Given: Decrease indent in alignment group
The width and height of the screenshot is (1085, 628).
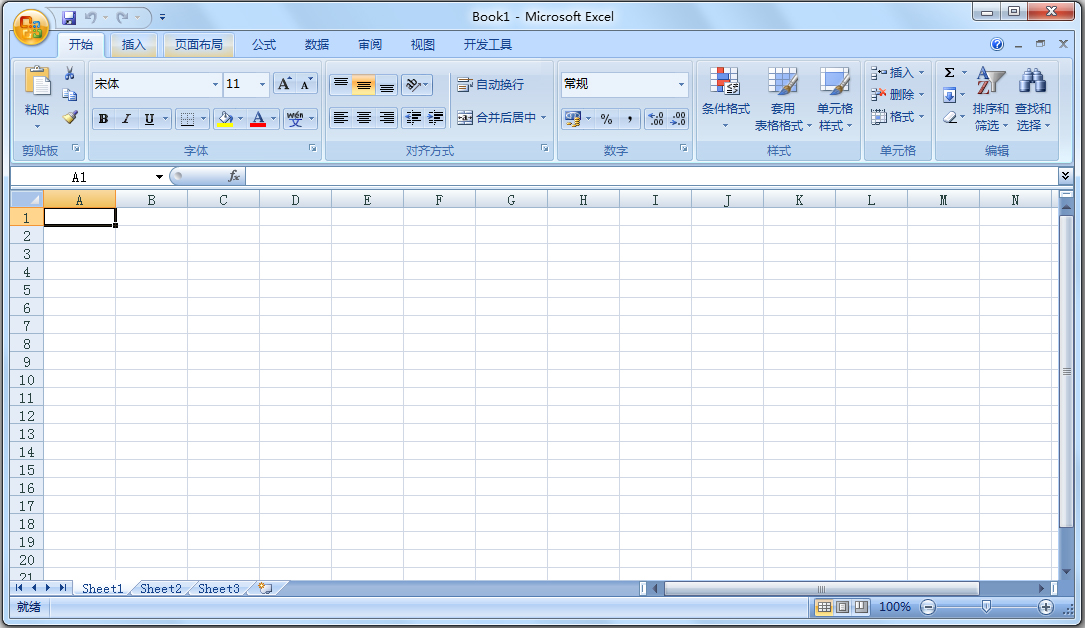Looking at the screenshot, I should tap(413, 118).
